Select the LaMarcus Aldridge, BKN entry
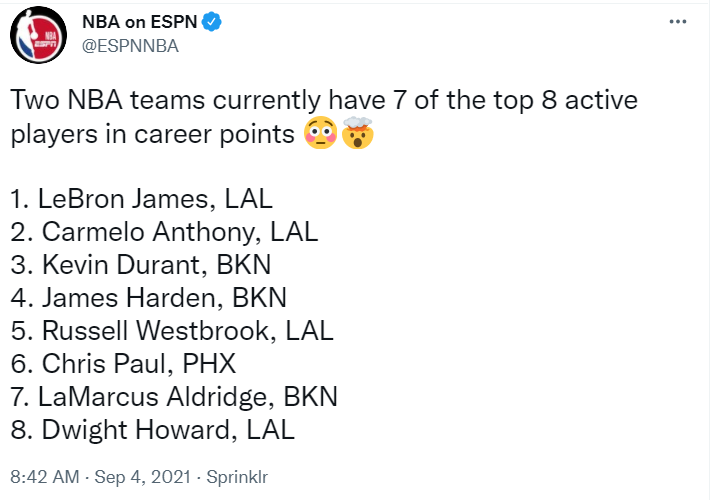 click(174, 397)
